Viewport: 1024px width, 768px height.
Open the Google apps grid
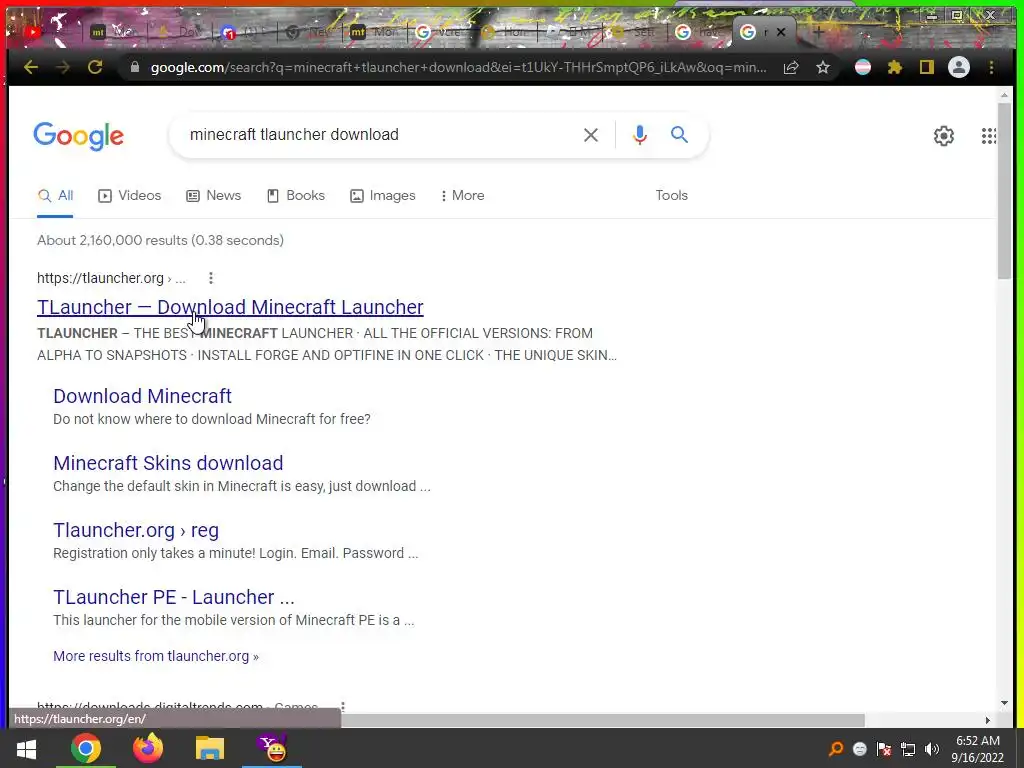989,136
